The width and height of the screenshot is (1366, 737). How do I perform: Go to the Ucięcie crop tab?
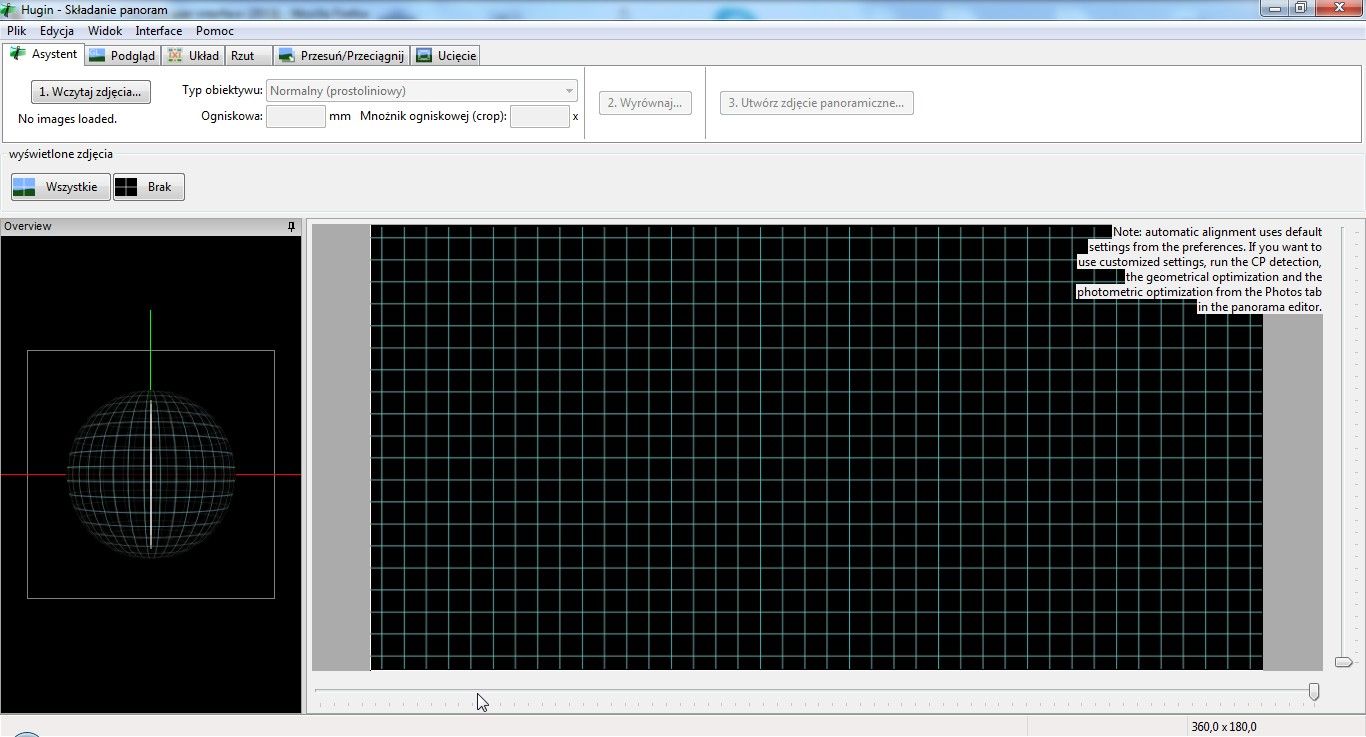446,56
